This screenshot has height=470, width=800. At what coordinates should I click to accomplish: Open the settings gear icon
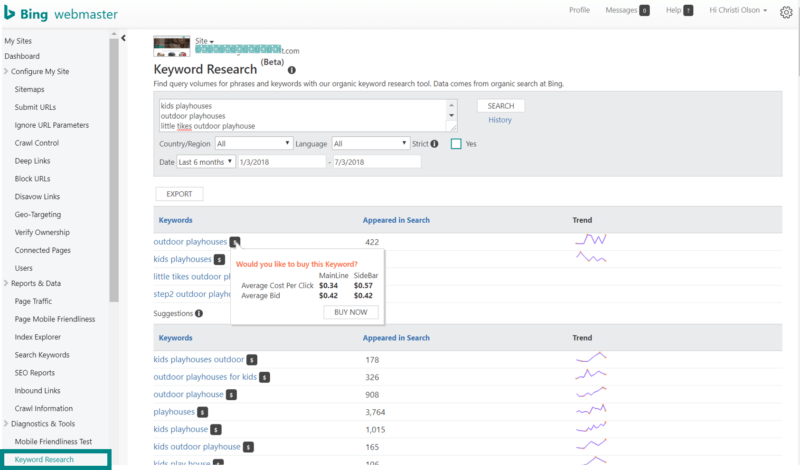click(786, 12)
